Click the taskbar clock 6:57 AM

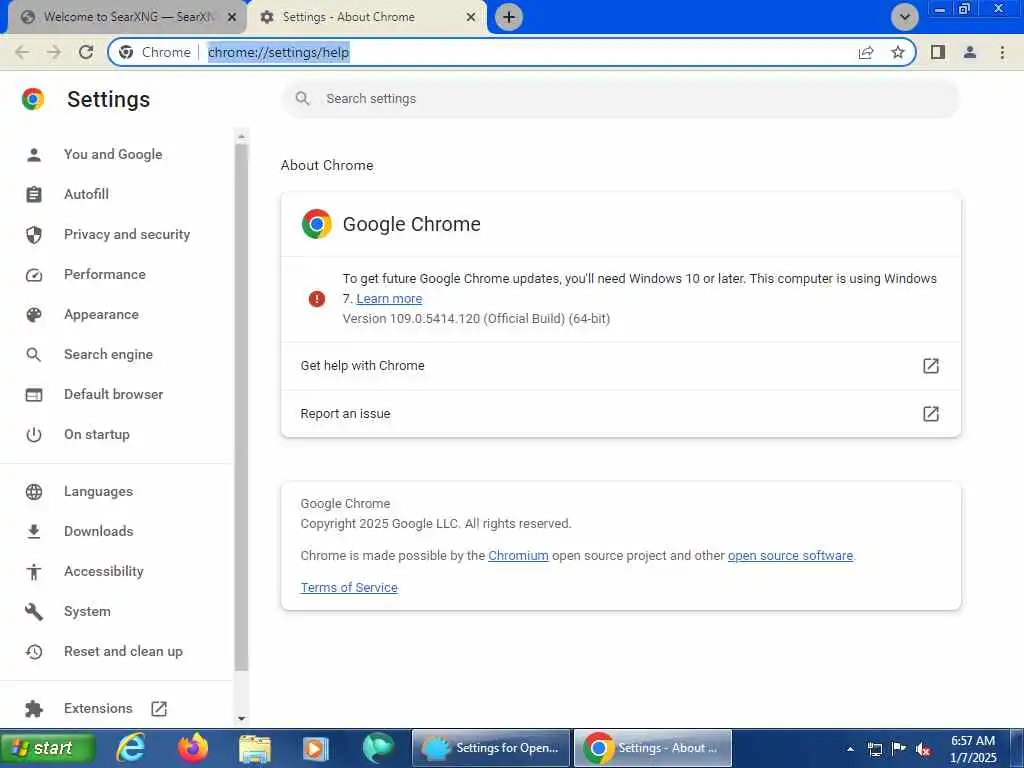coord(973,749)
